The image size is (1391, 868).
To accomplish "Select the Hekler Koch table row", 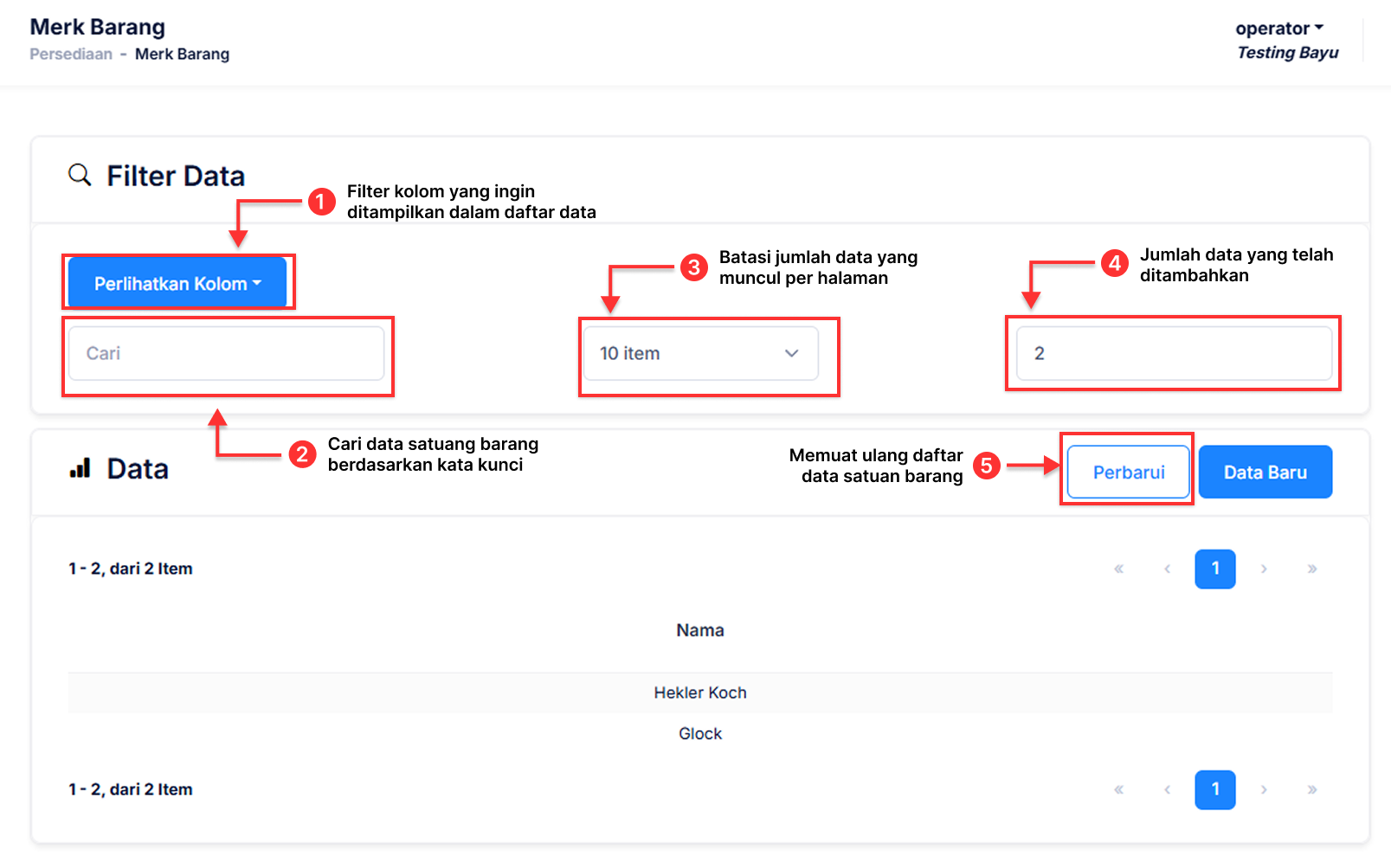I will click(x=699, y=692).
